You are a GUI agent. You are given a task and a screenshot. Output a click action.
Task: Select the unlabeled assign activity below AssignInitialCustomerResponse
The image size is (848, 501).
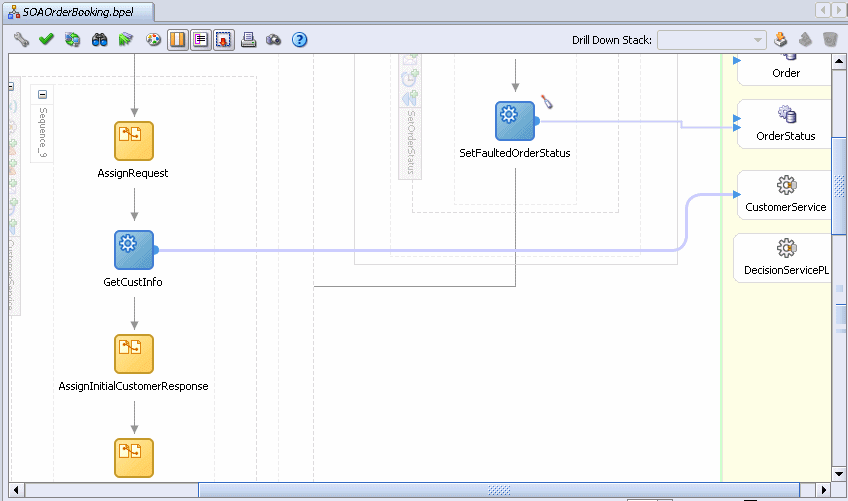(134, 458)
